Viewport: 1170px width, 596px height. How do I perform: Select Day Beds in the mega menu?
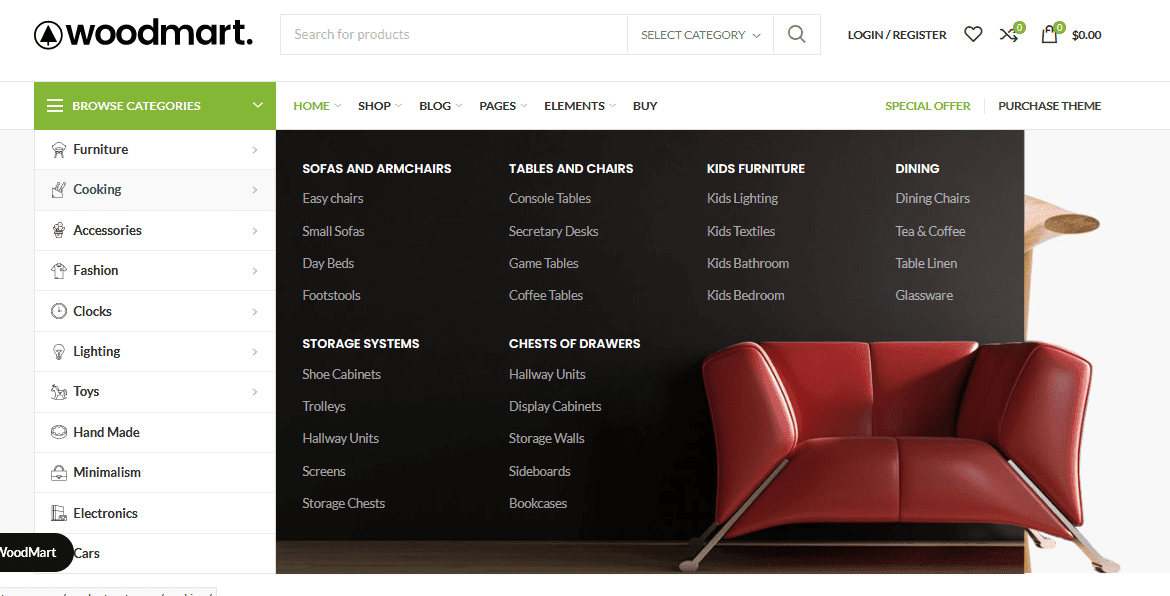328,263
